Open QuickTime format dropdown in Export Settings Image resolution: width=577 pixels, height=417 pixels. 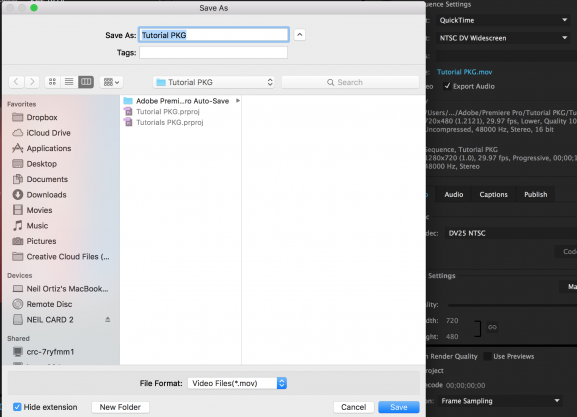503,20
